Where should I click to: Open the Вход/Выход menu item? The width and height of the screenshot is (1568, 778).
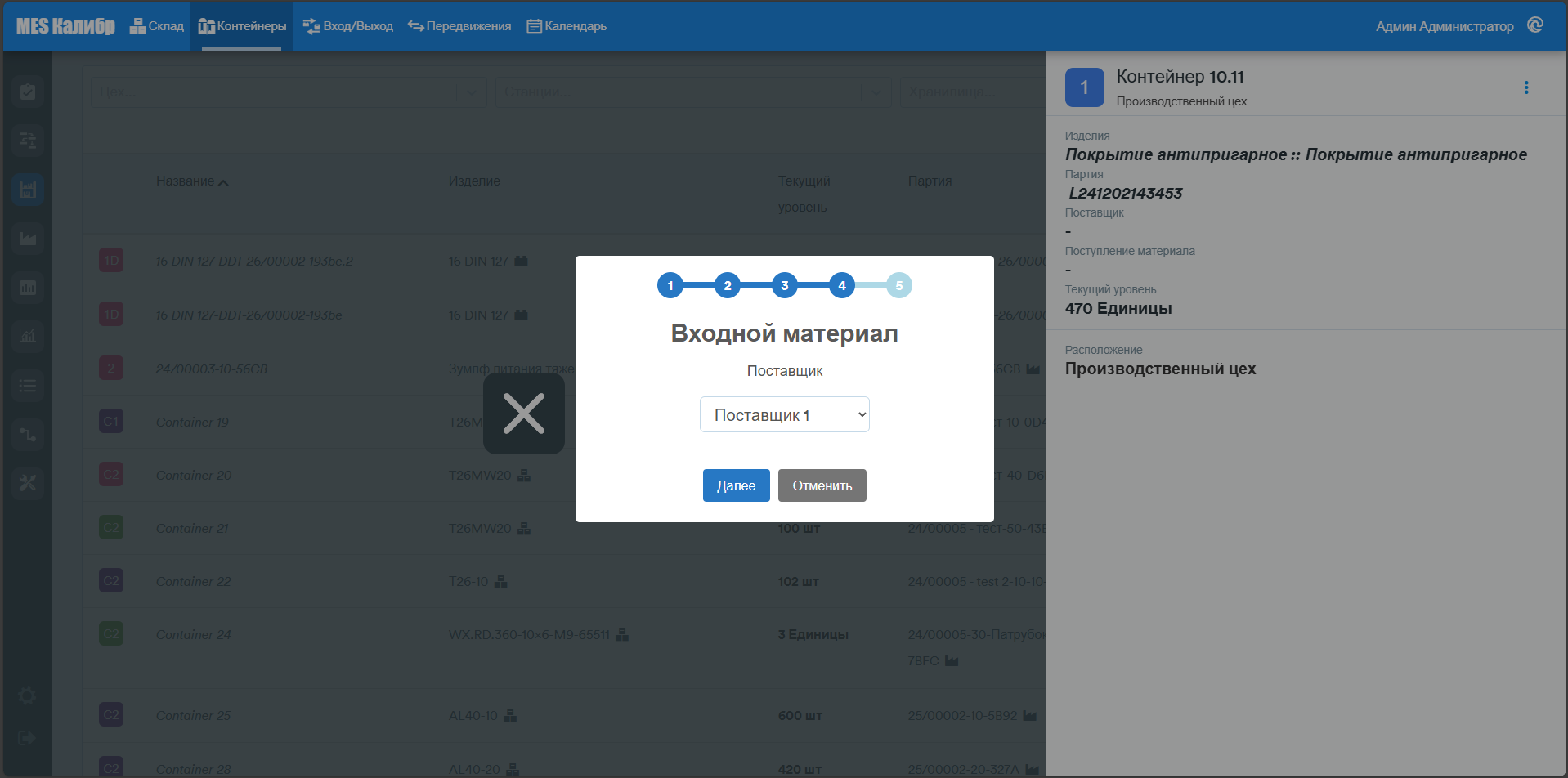click(x=348, y=26)
